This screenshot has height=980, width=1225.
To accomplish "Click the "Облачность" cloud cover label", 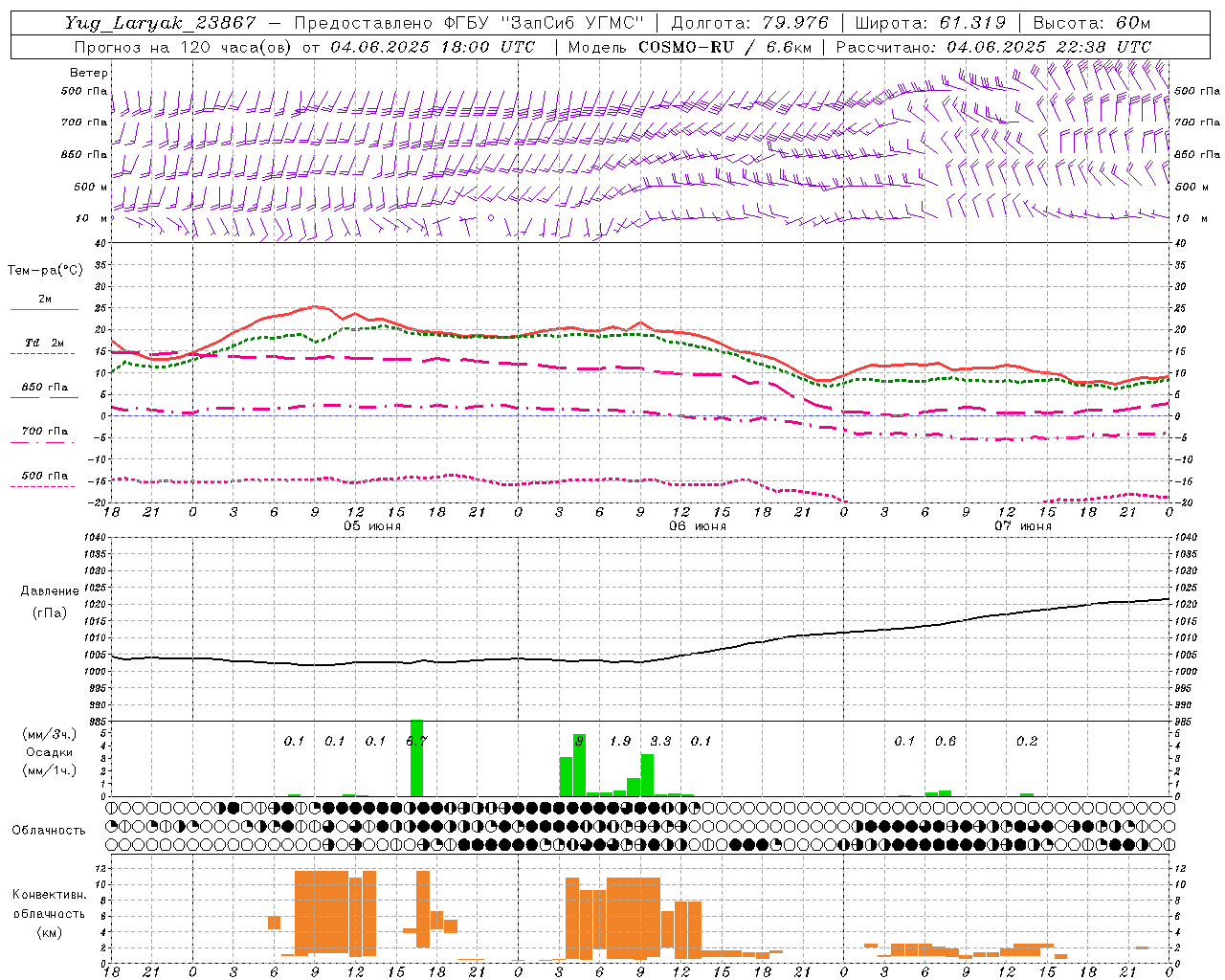I will click(x=49, y=831).
